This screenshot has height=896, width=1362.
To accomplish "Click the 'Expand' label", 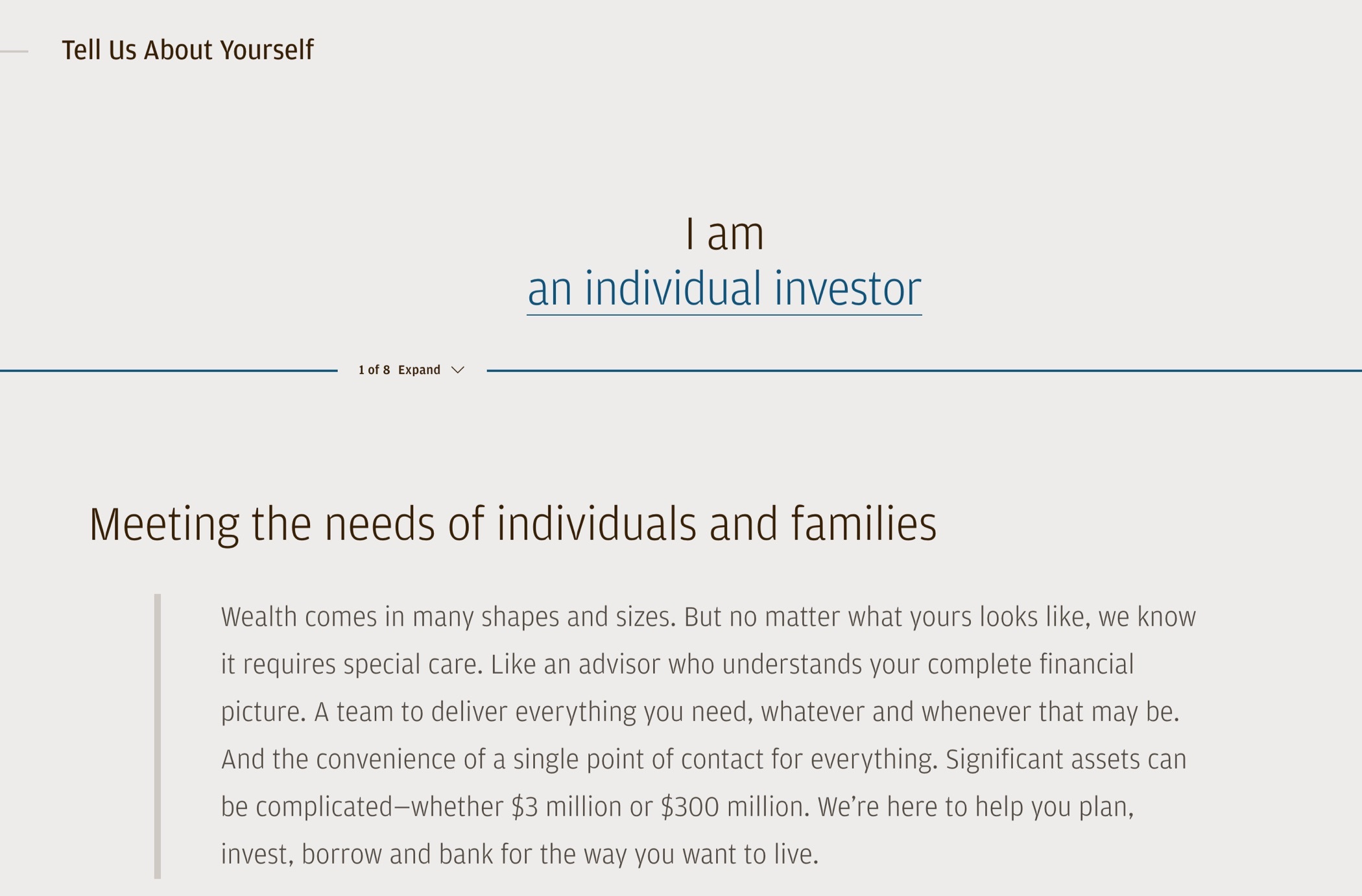I will [419, 370].
